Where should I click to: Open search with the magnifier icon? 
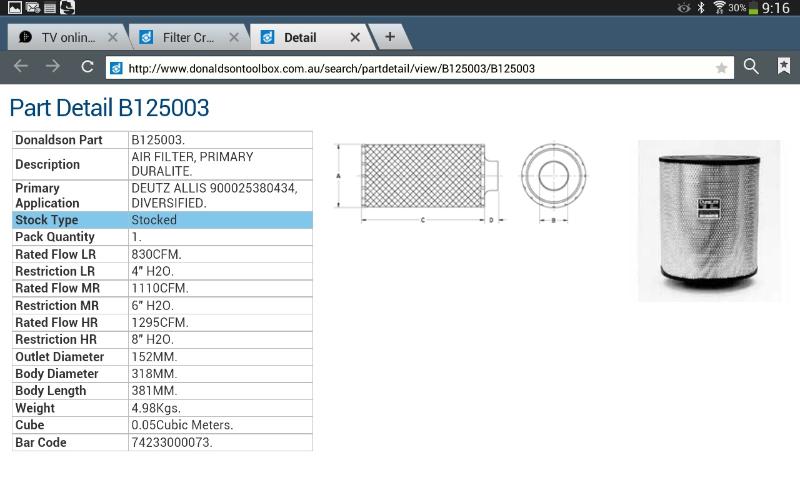click(x=751, y=66)
